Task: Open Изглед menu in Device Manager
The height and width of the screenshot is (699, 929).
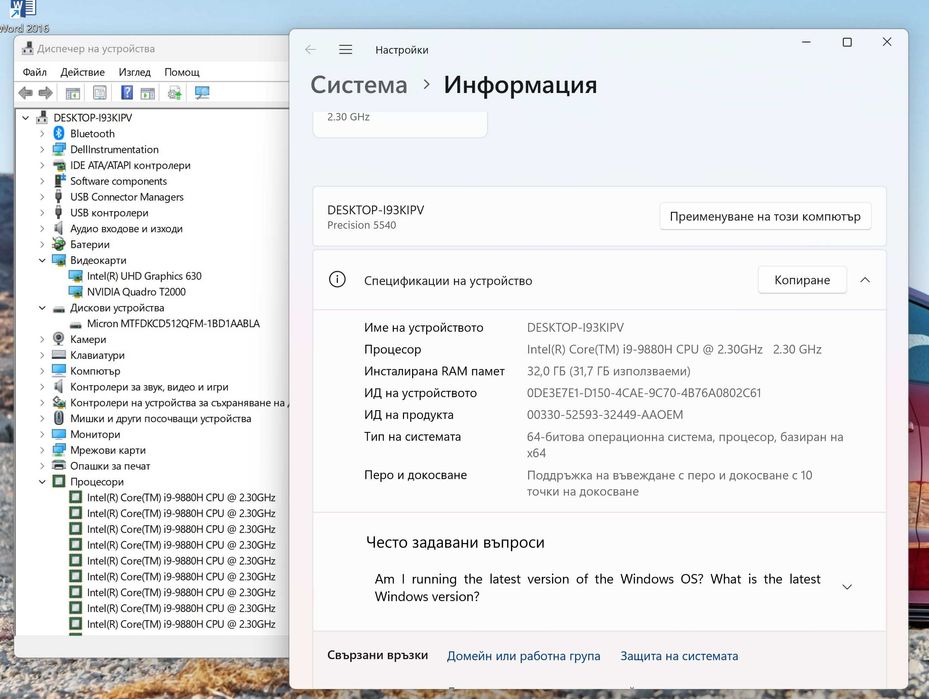Action: point(134,72)
